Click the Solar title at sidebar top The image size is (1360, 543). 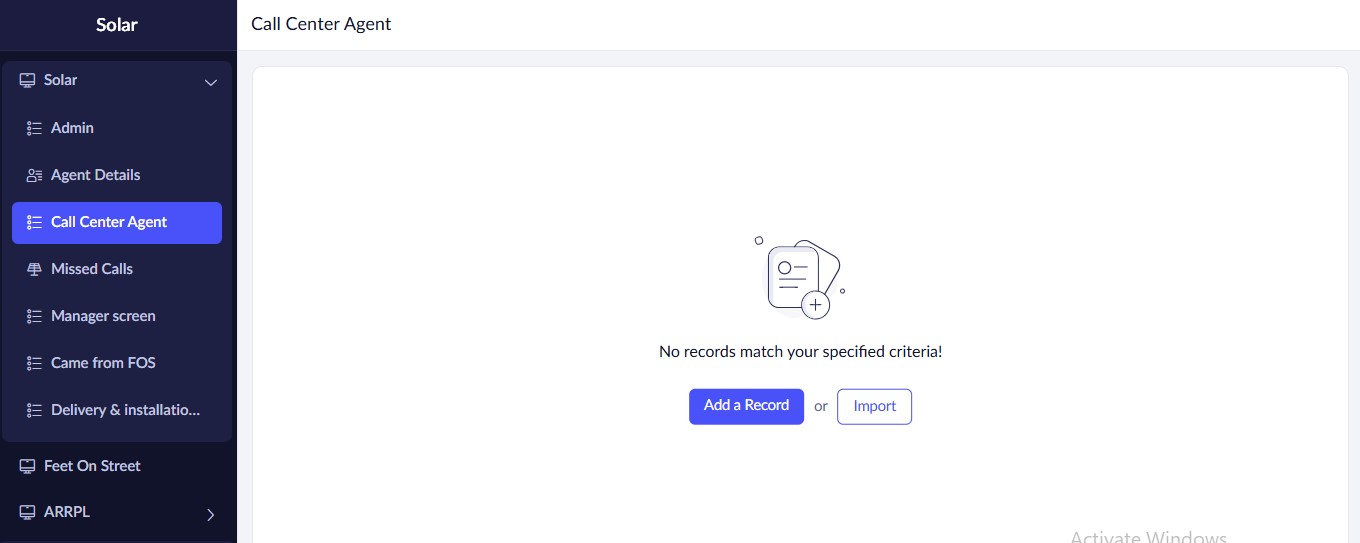(117, 25)
